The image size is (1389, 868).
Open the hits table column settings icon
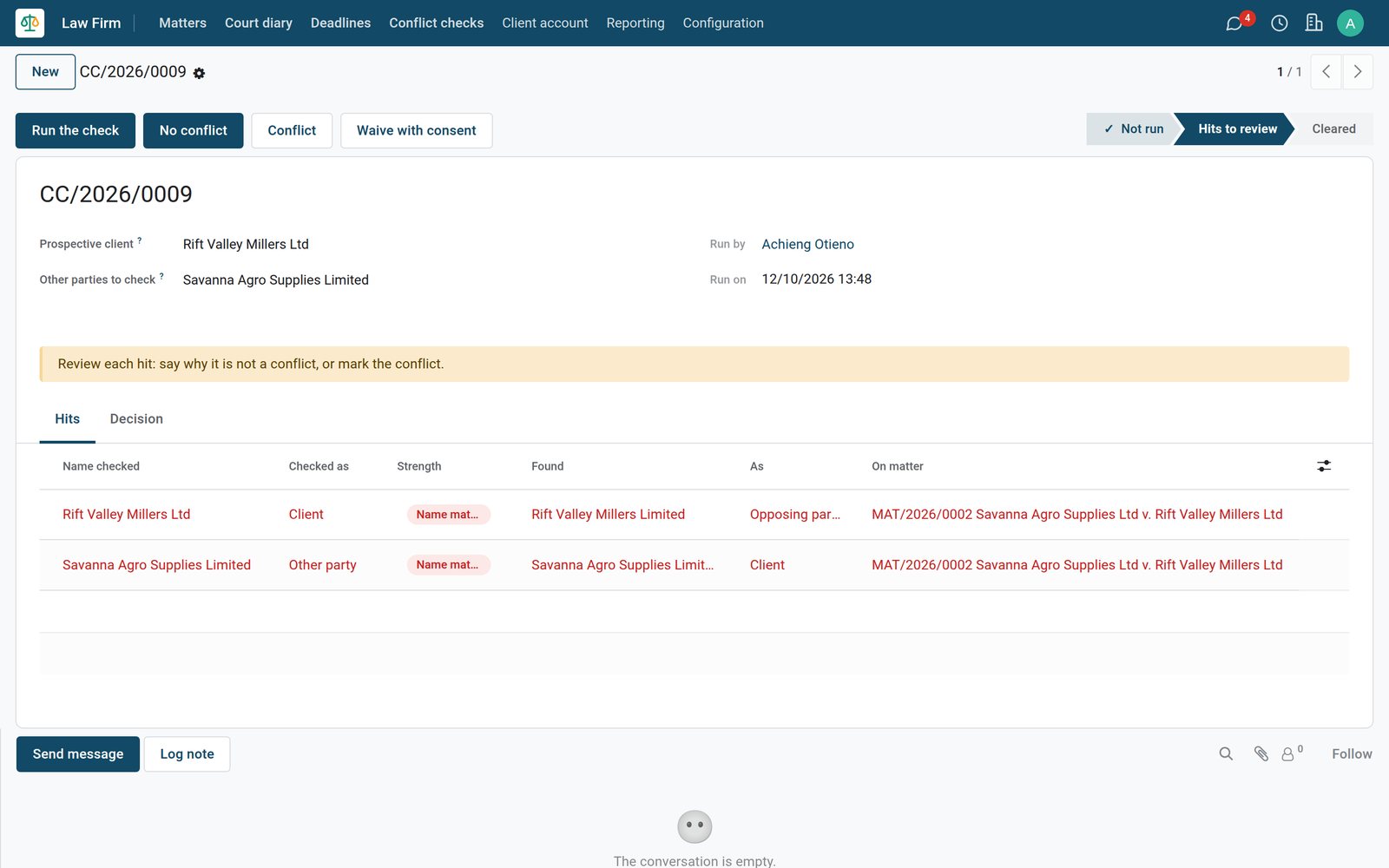coord(1324,466)
